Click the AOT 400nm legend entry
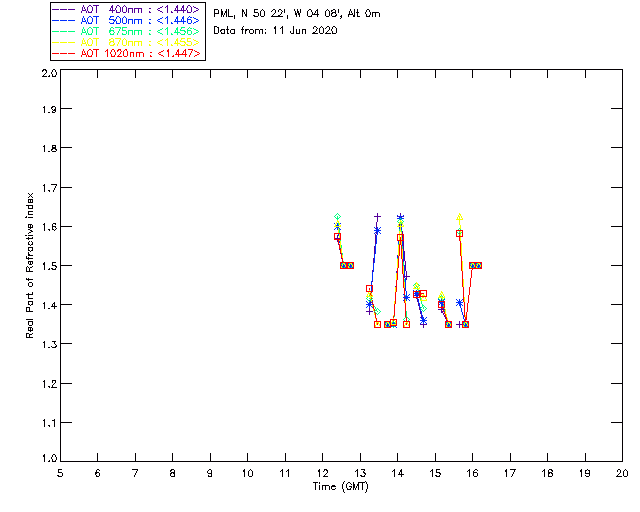 pos(127,9)
